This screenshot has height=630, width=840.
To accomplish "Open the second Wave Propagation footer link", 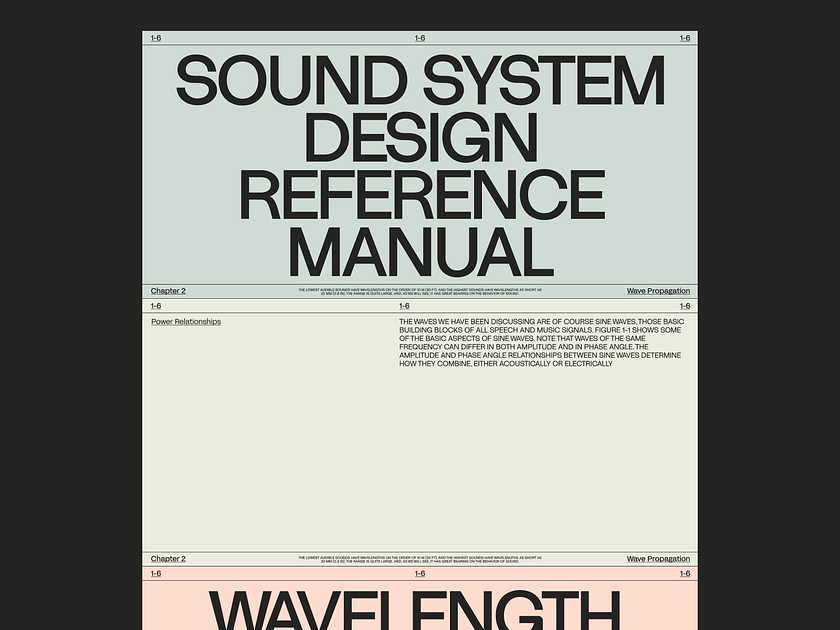I will [x=657, y=559].
